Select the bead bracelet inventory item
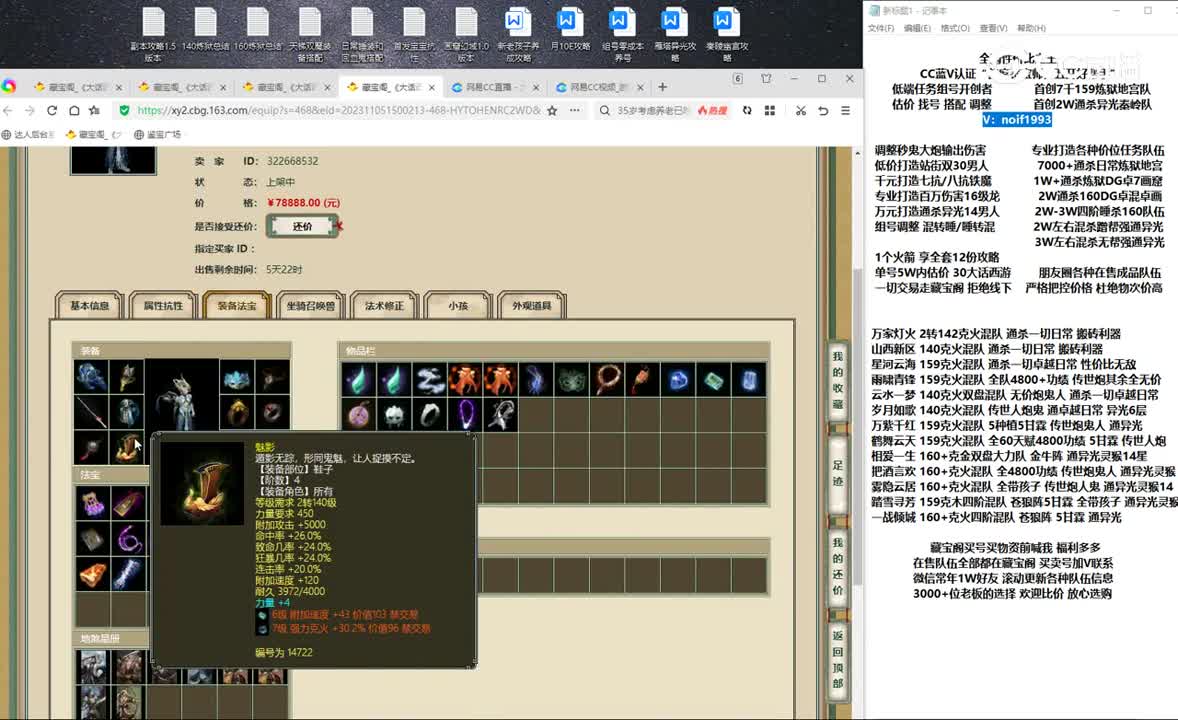This screenshot has width=1178, height=720. point(606,380)
